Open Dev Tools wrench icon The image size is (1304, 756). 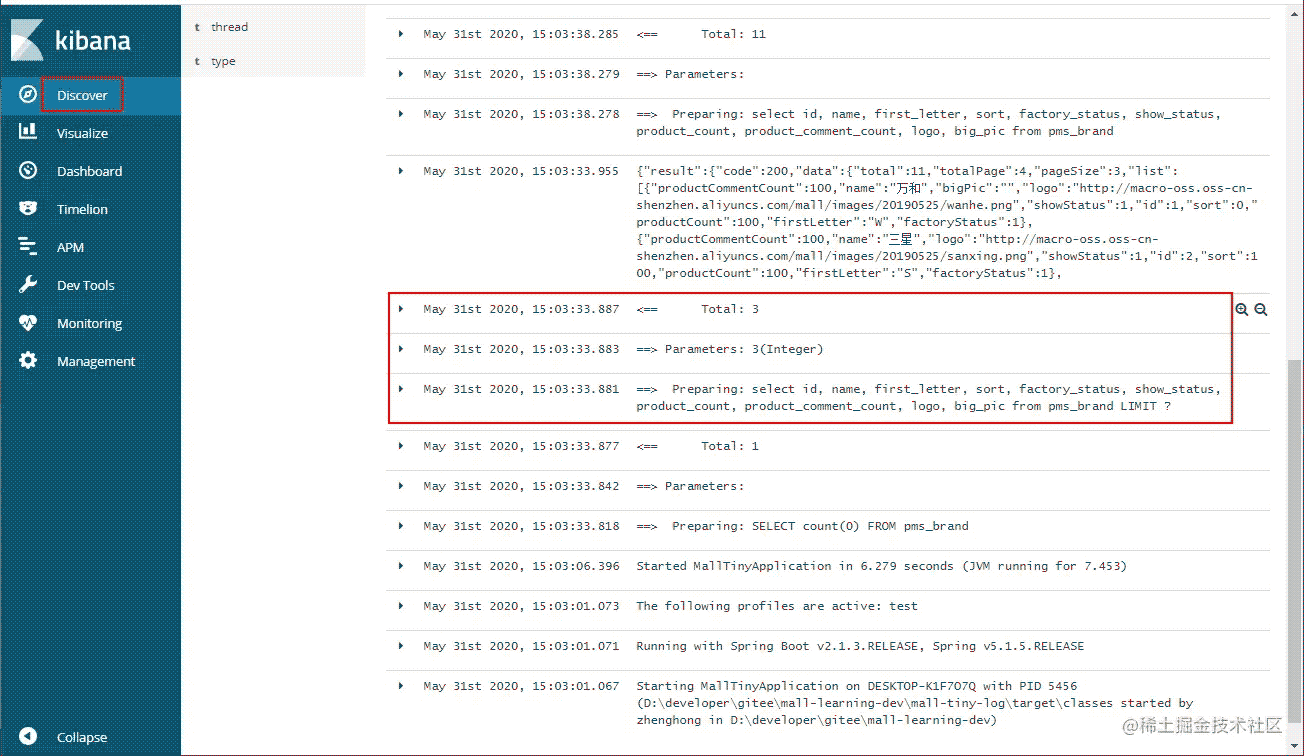tap(28, 285)
